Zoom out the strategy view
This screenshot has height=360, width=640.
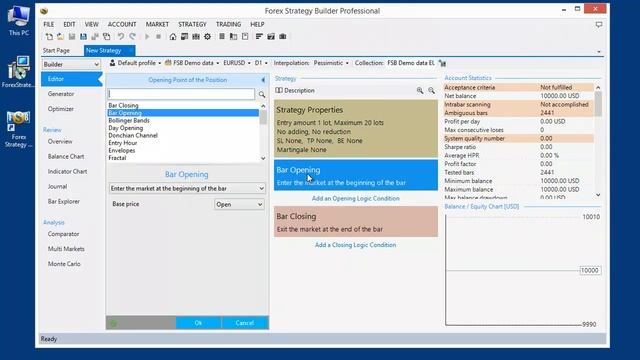pos(431,91)
